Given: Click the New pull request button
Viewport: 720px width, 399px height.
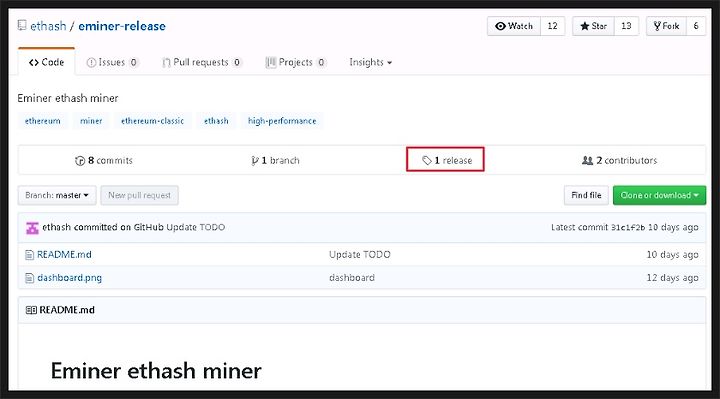Looking at the screenshot, I should (140, 195).
